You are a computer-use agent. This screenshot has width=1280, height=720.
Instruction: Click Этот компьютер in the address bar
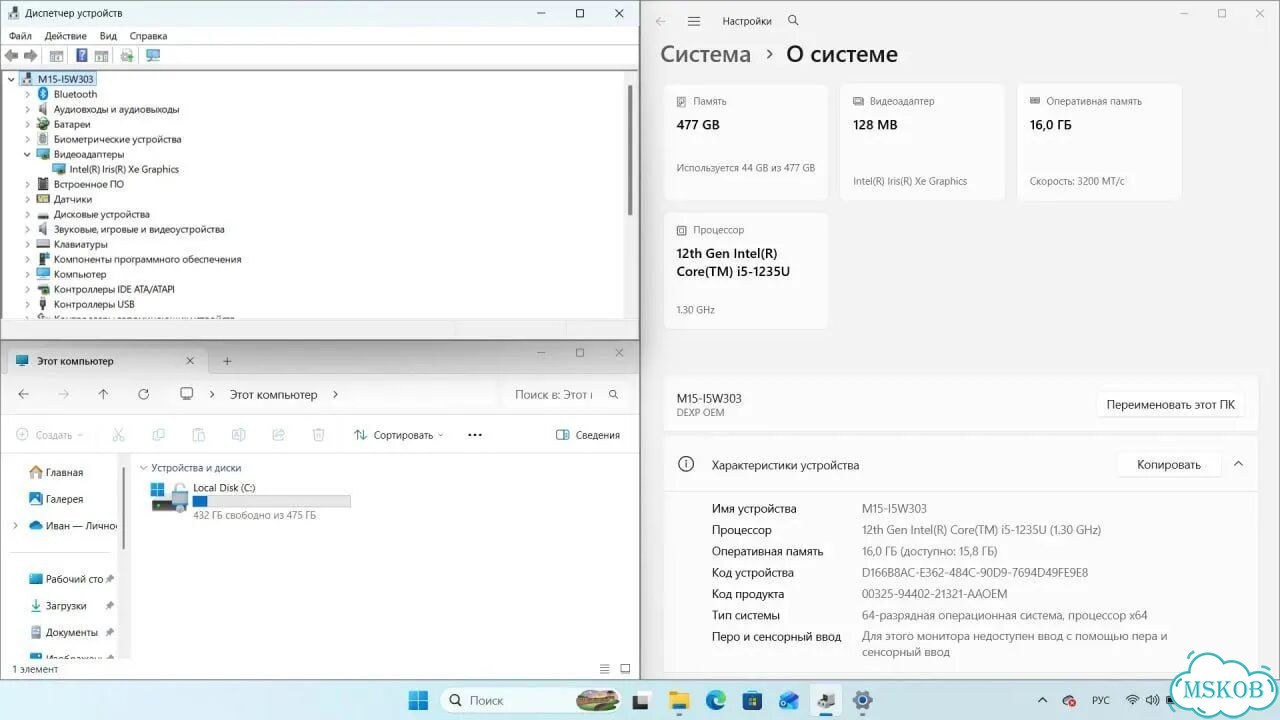(x=273, y=395)
